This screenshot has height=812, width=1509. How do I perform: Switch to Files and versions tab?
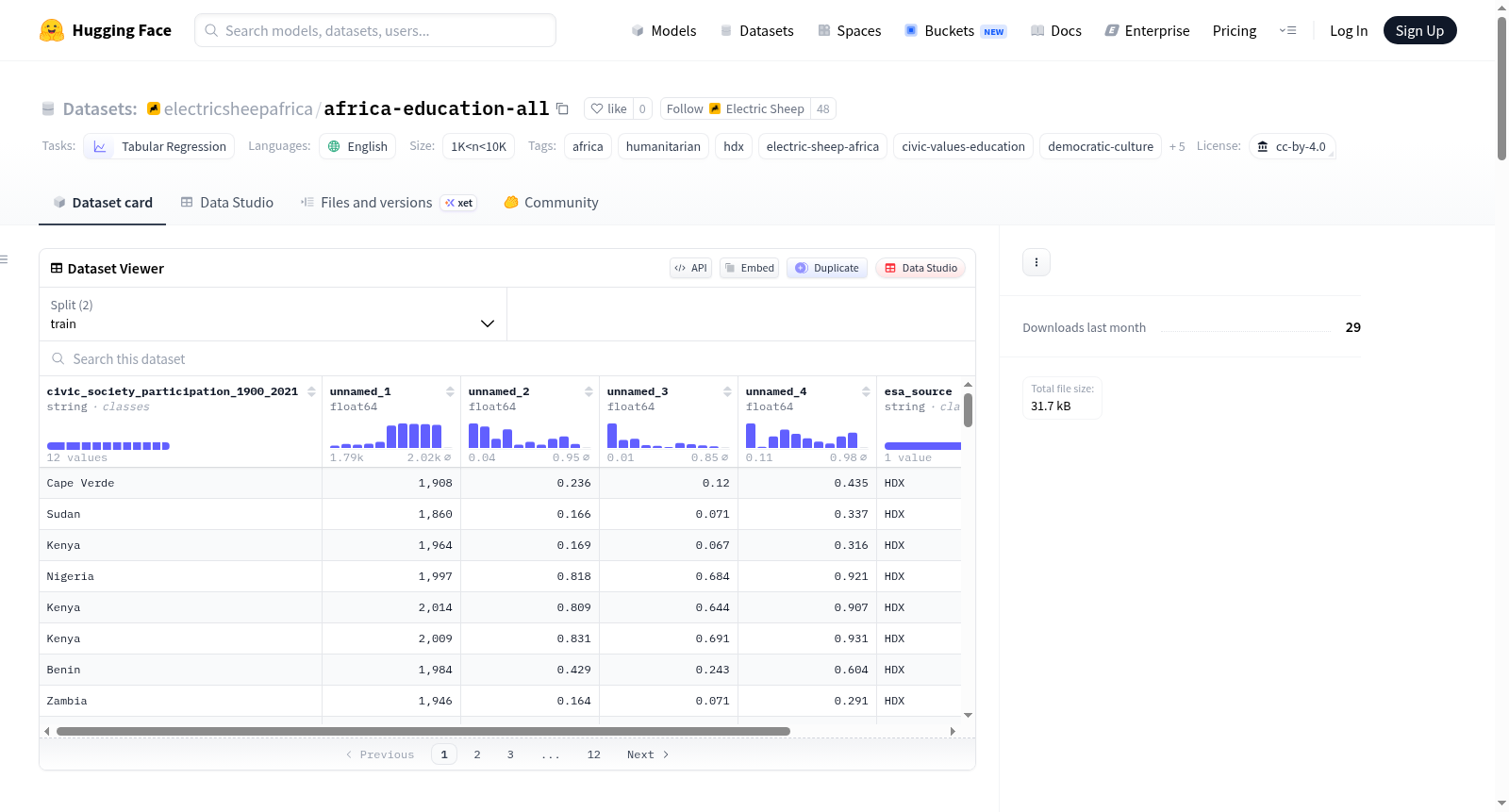point(388,202)
